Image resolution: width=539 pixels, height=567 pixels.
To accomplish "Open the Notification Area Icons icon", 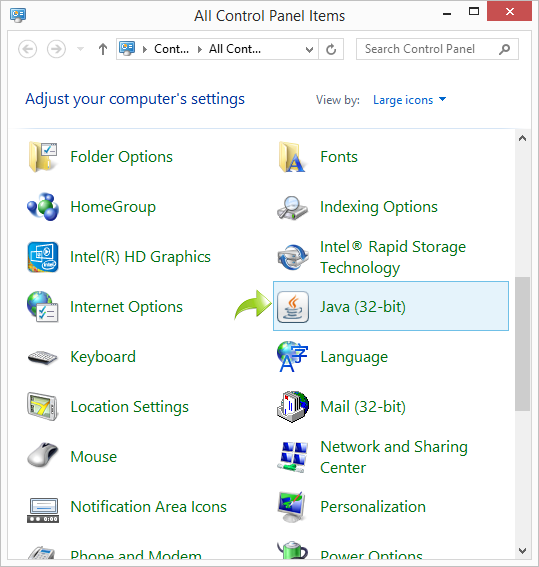I will (x=43, y=510).
